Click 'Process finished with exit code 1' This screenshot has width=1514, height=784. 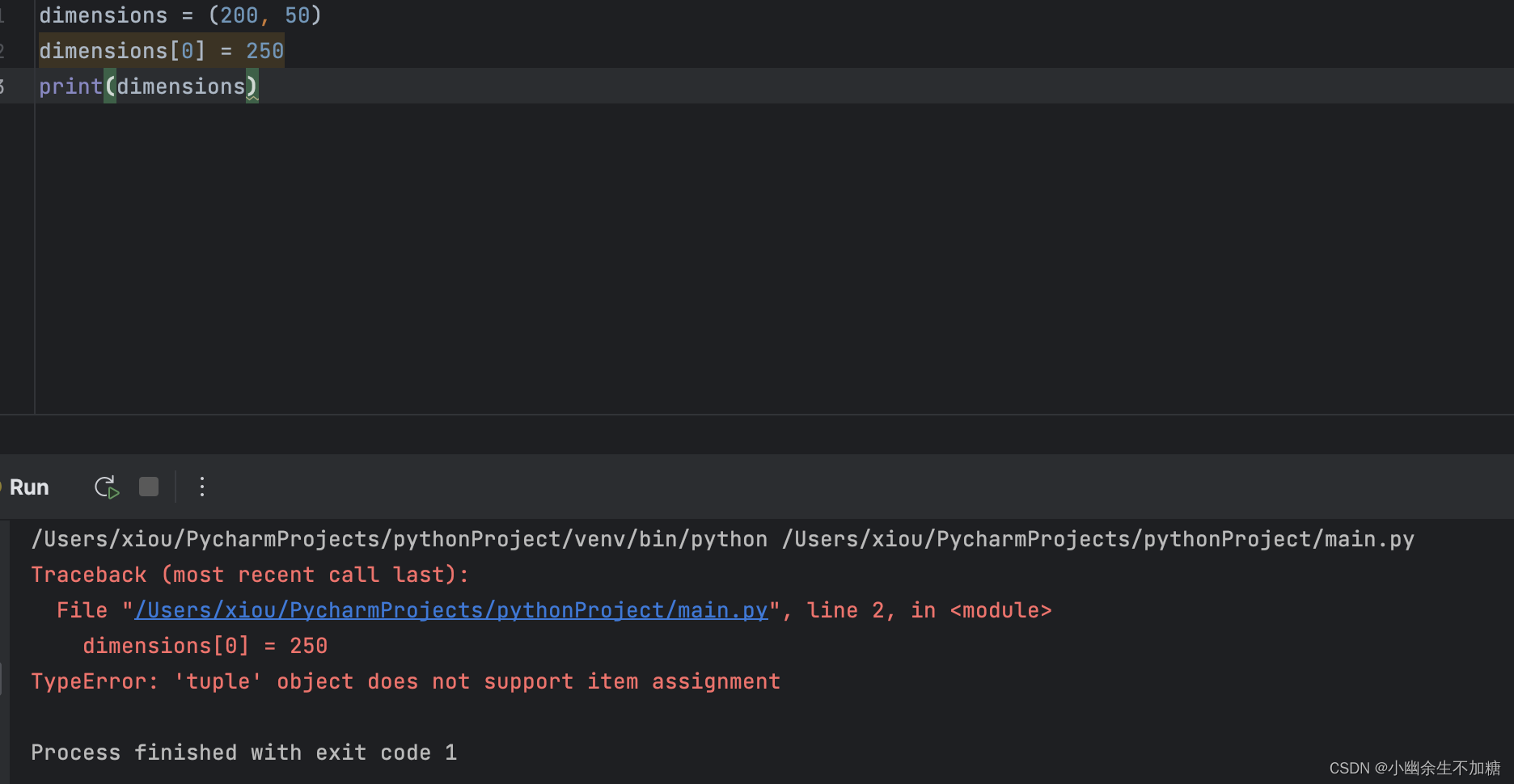tap(244, 752)
